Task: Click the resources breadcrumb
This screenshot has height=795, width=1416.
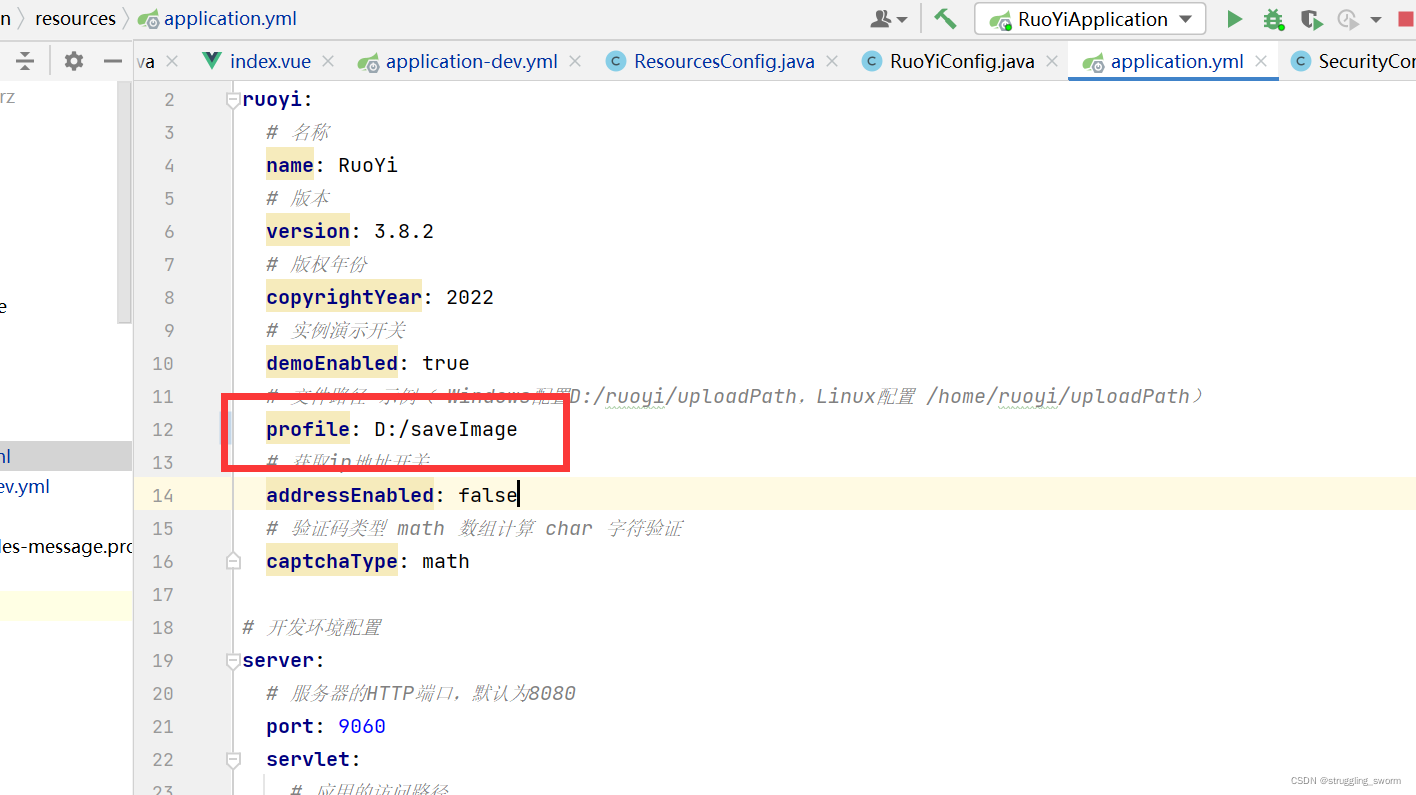Action: [75, 19]
